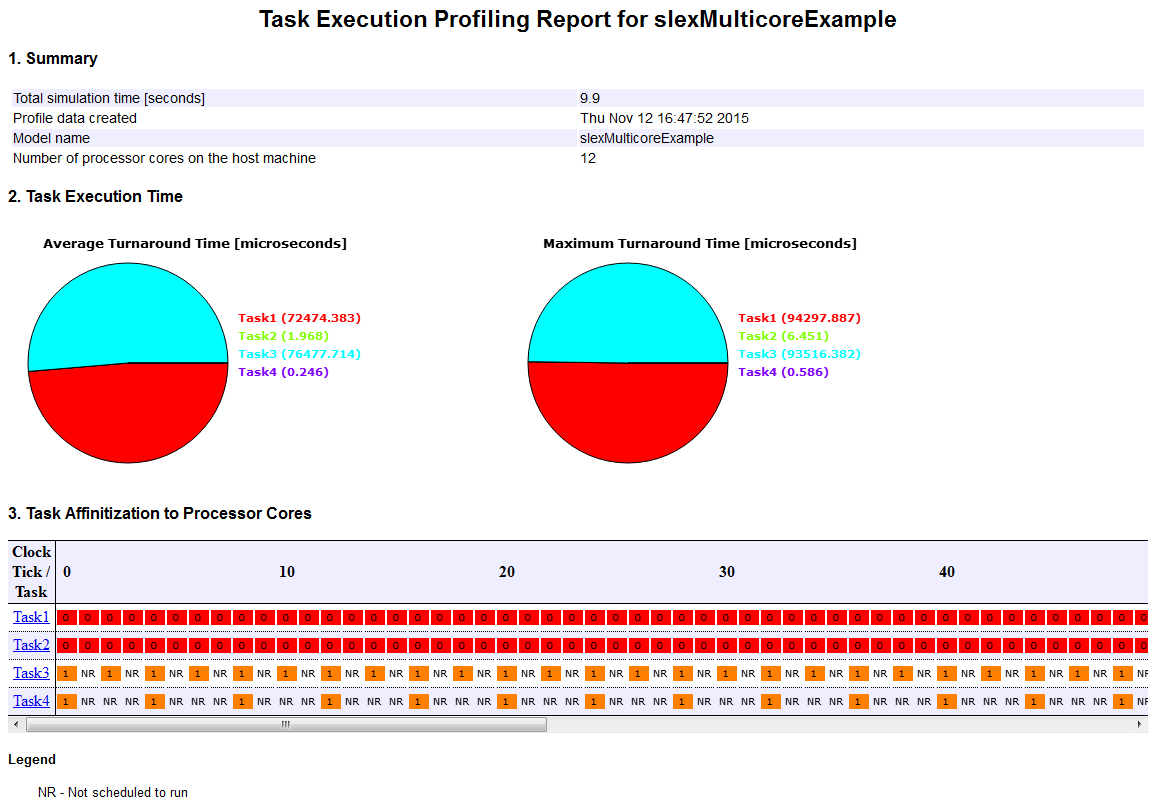Open the Task4 link
The height and width of the screenshot is (806, 1155).
tap(31, 701)
